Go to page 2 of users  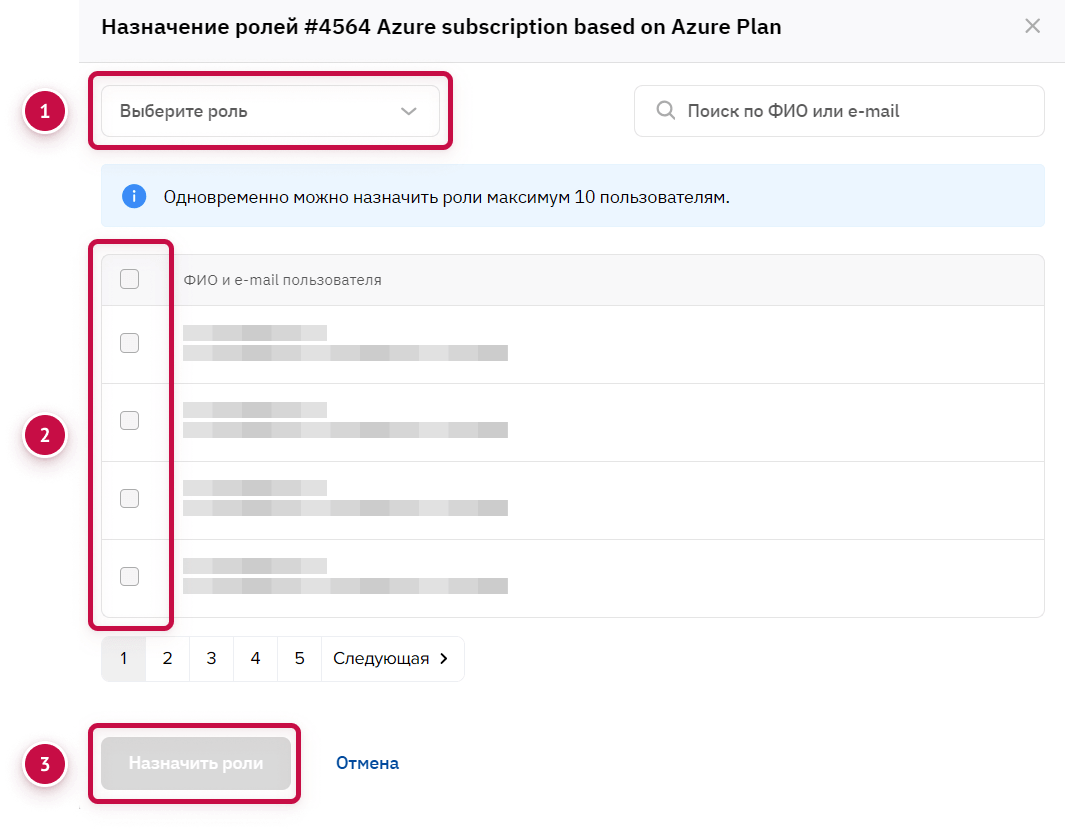(167, 659)
